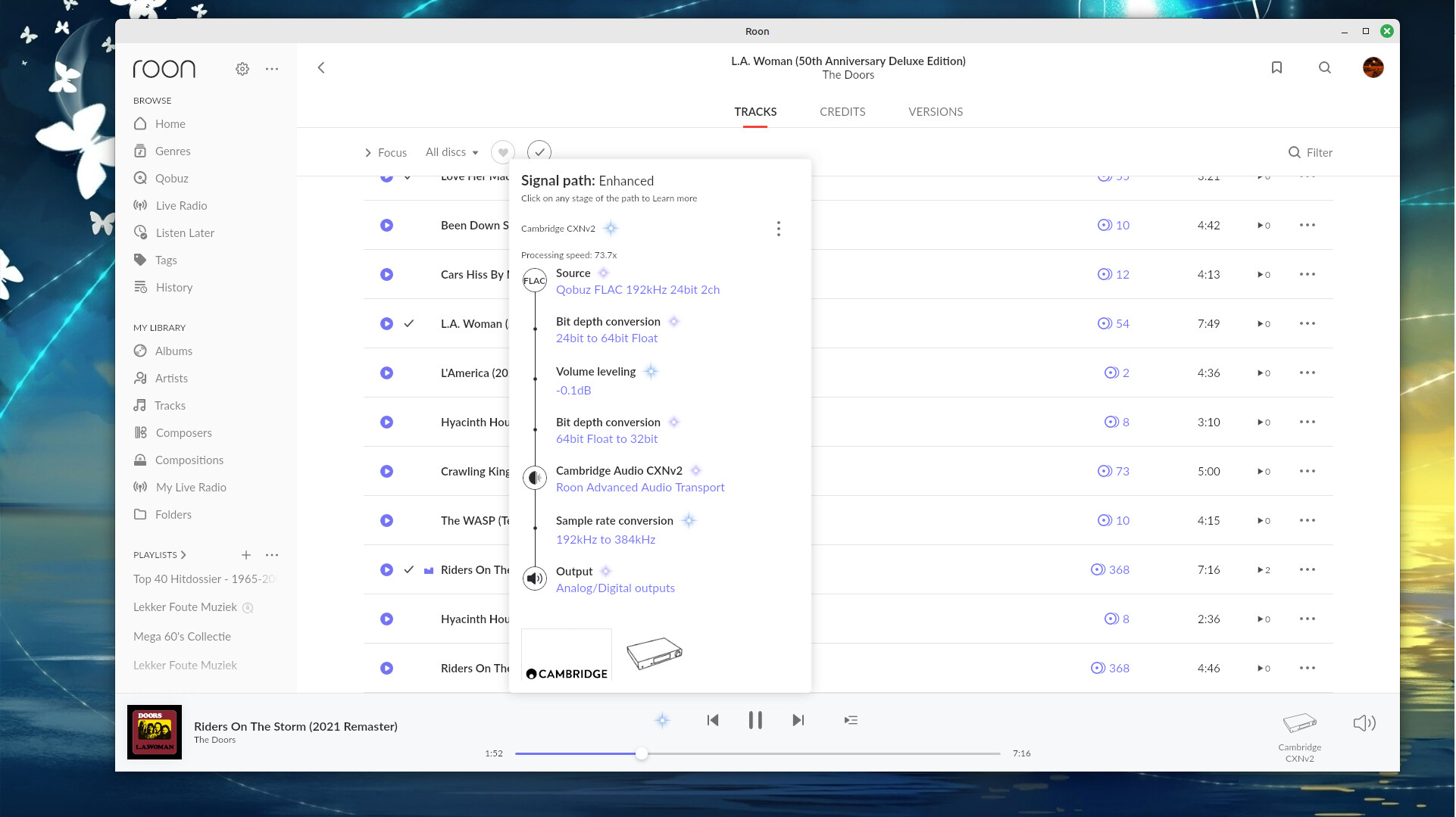This screenshot has height=817, width=1456.
Task: Go back with the left arrow
Action: 321,68
